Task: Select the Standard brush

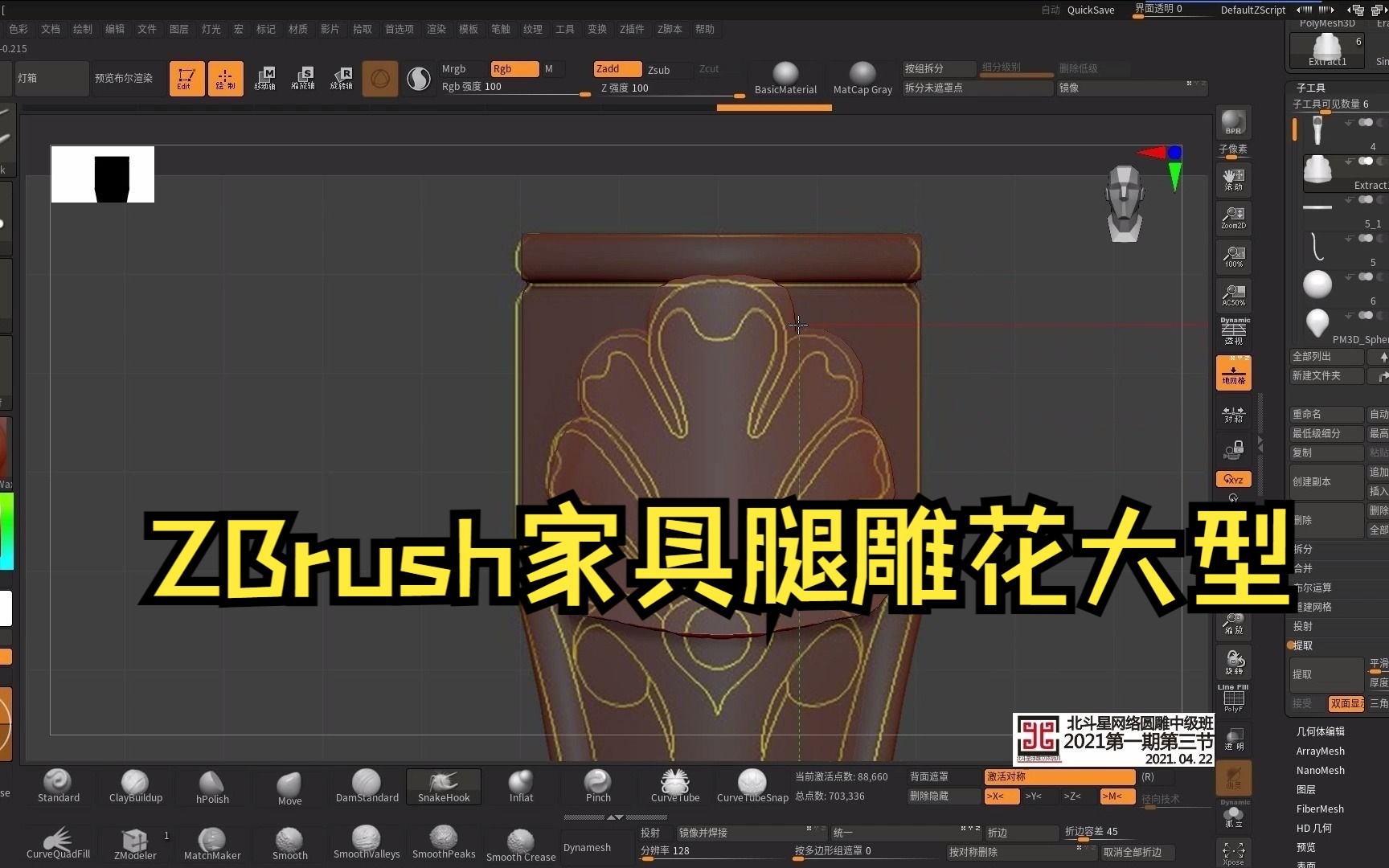Action: tap(59, 786)
